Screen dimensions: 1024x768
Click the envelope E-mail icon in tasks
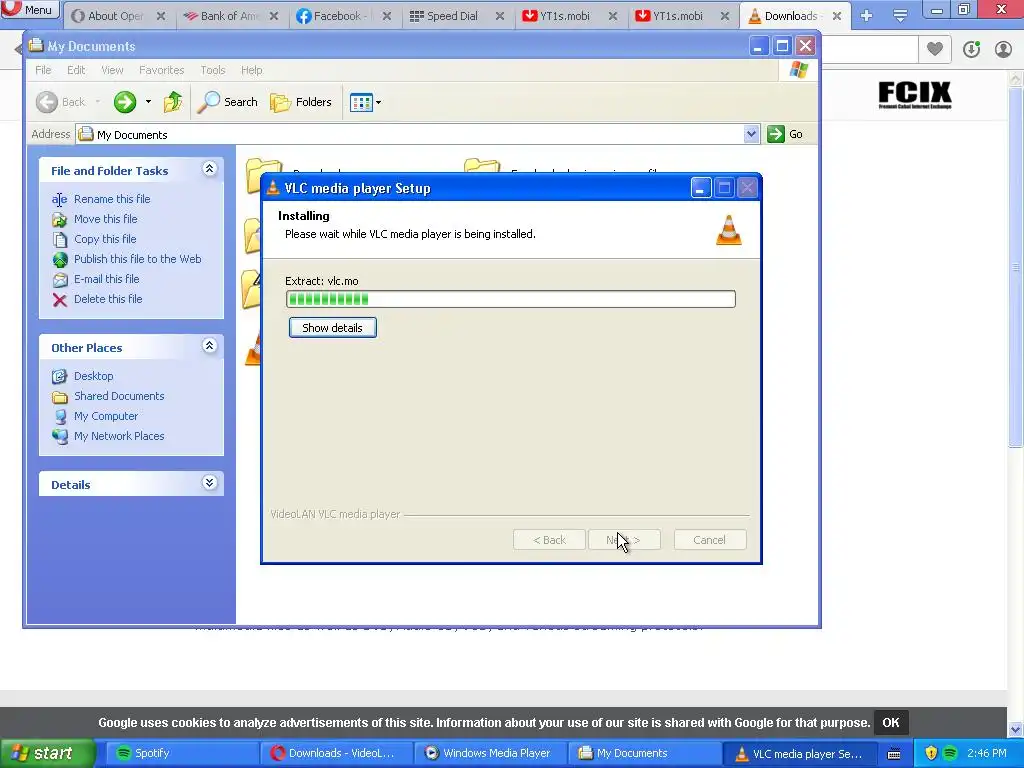click(59, 280)
